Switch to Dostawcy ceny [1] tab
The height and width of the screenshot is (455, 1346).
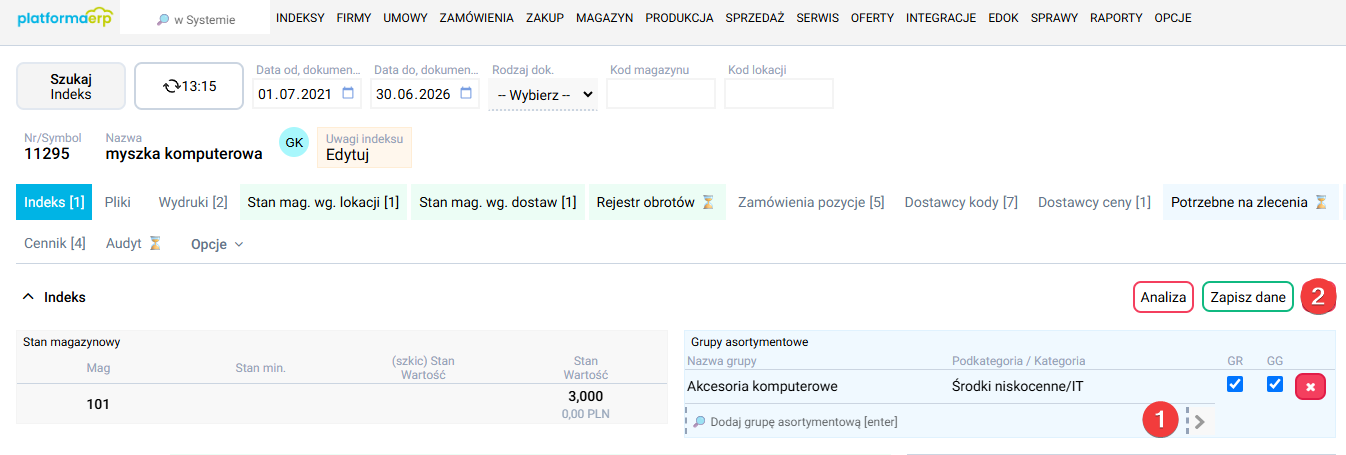1094,202
